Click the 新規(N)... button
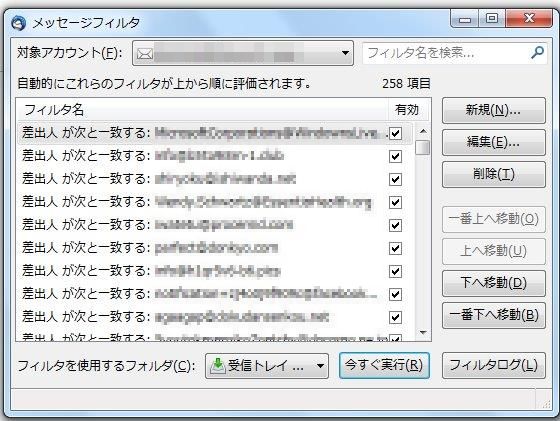560x421 pixels. tap(494, 110)
